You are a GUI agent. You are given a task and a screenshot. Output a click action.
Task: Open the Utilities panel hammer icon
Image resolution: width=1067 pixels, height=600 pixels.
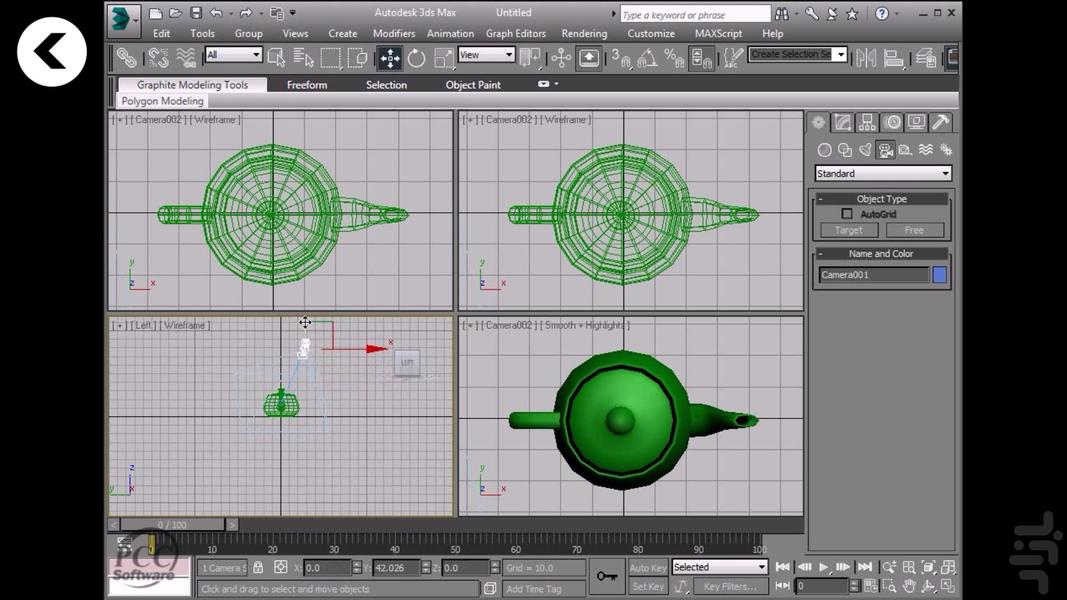pyautogui.click(x=940, y=123)
